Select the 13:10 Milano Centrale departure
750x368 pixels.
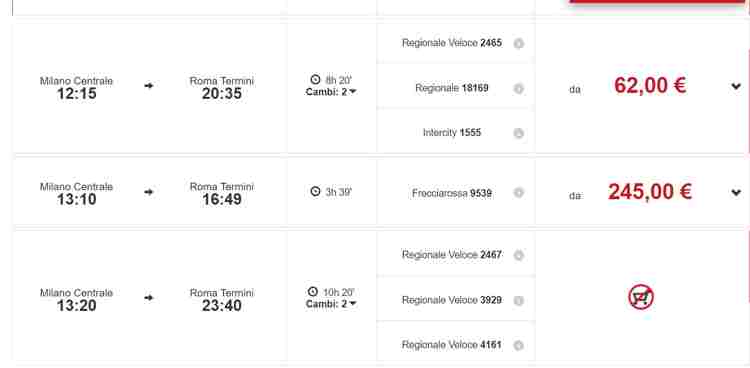pos(77,194)
